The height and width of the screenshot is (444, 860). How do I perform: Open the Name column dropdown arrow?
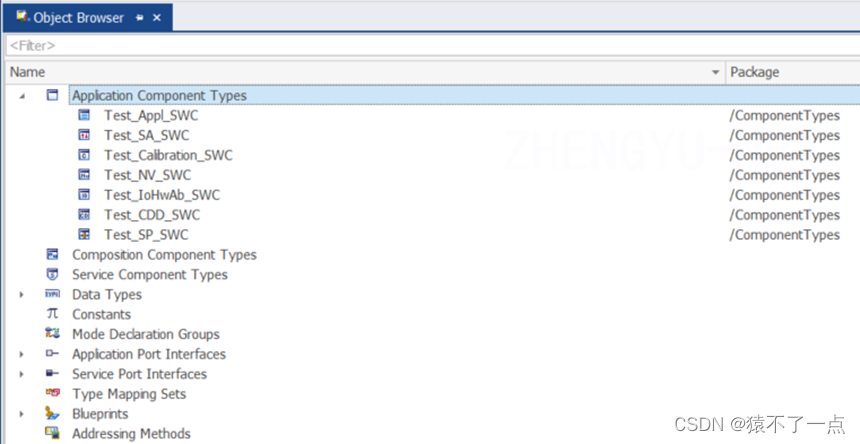pyautogui.click(x=715, y=72)
